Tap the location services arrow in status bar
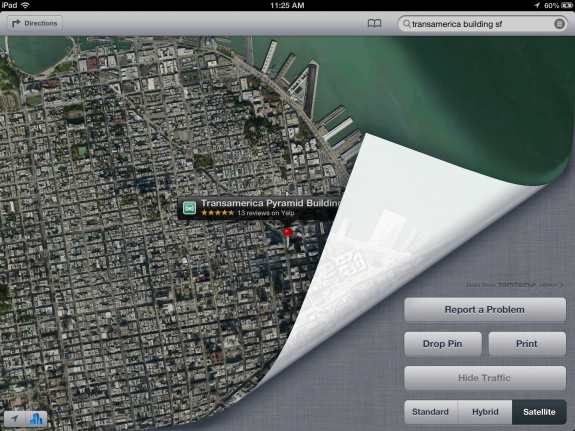575x431 pixels. coord(537,6)
